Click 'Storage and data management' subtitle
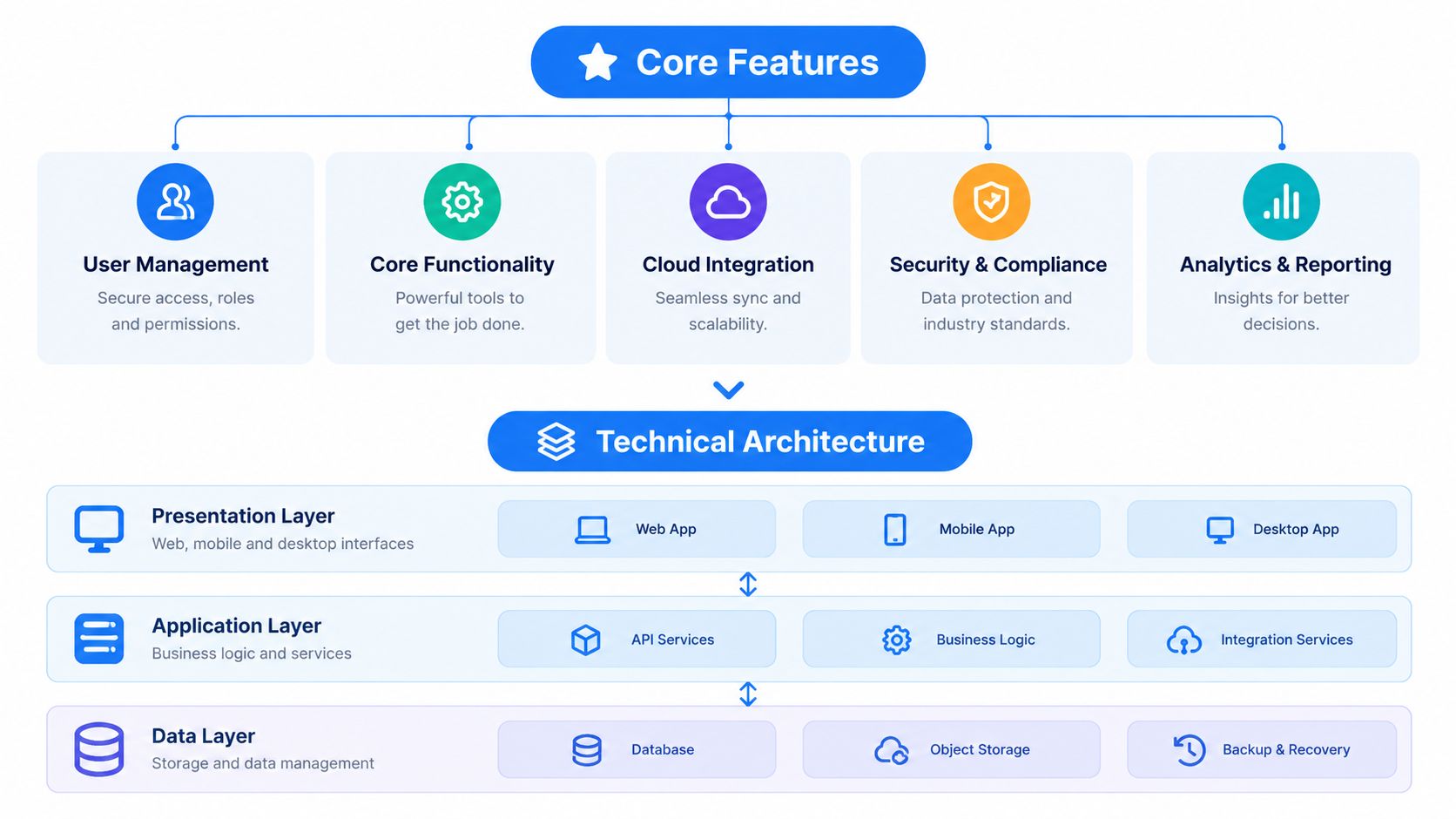This screenshot has width=1456, height=819. pyautogui.click(x=263, y=763)
